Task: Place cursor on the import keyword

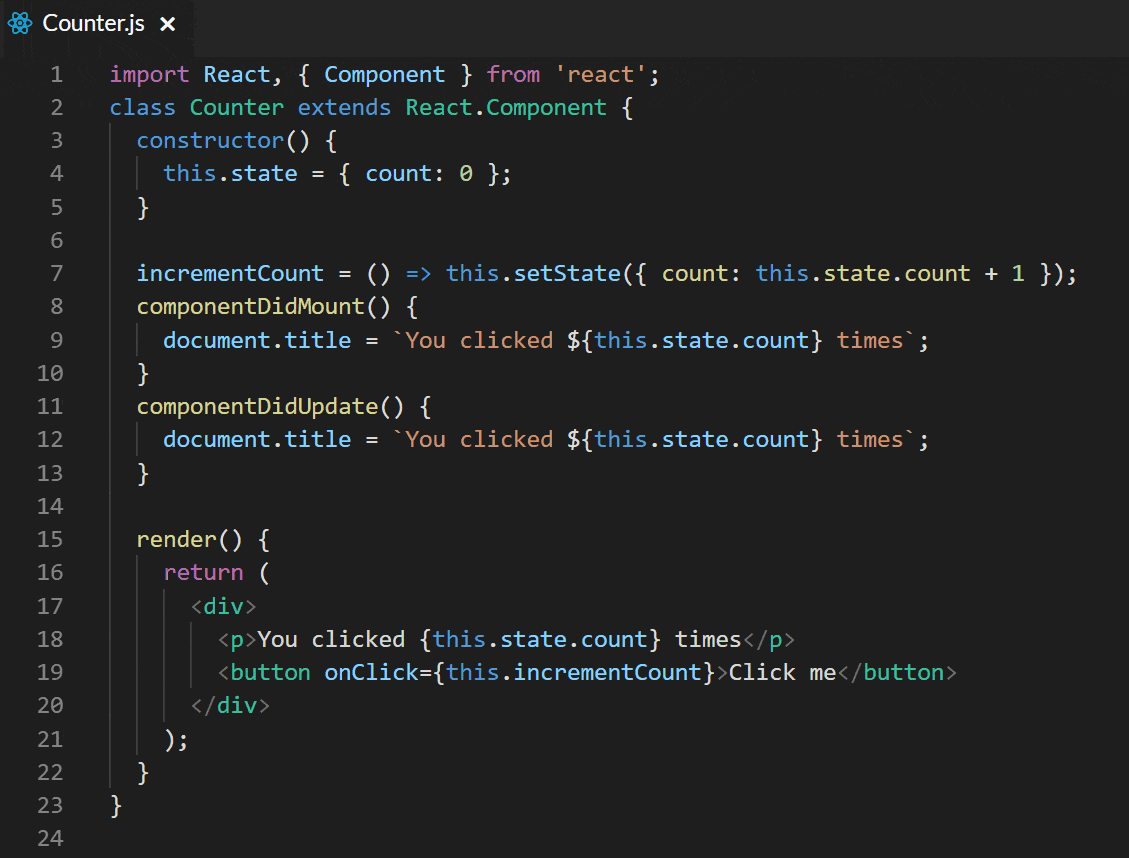Action: click(148, 74)
